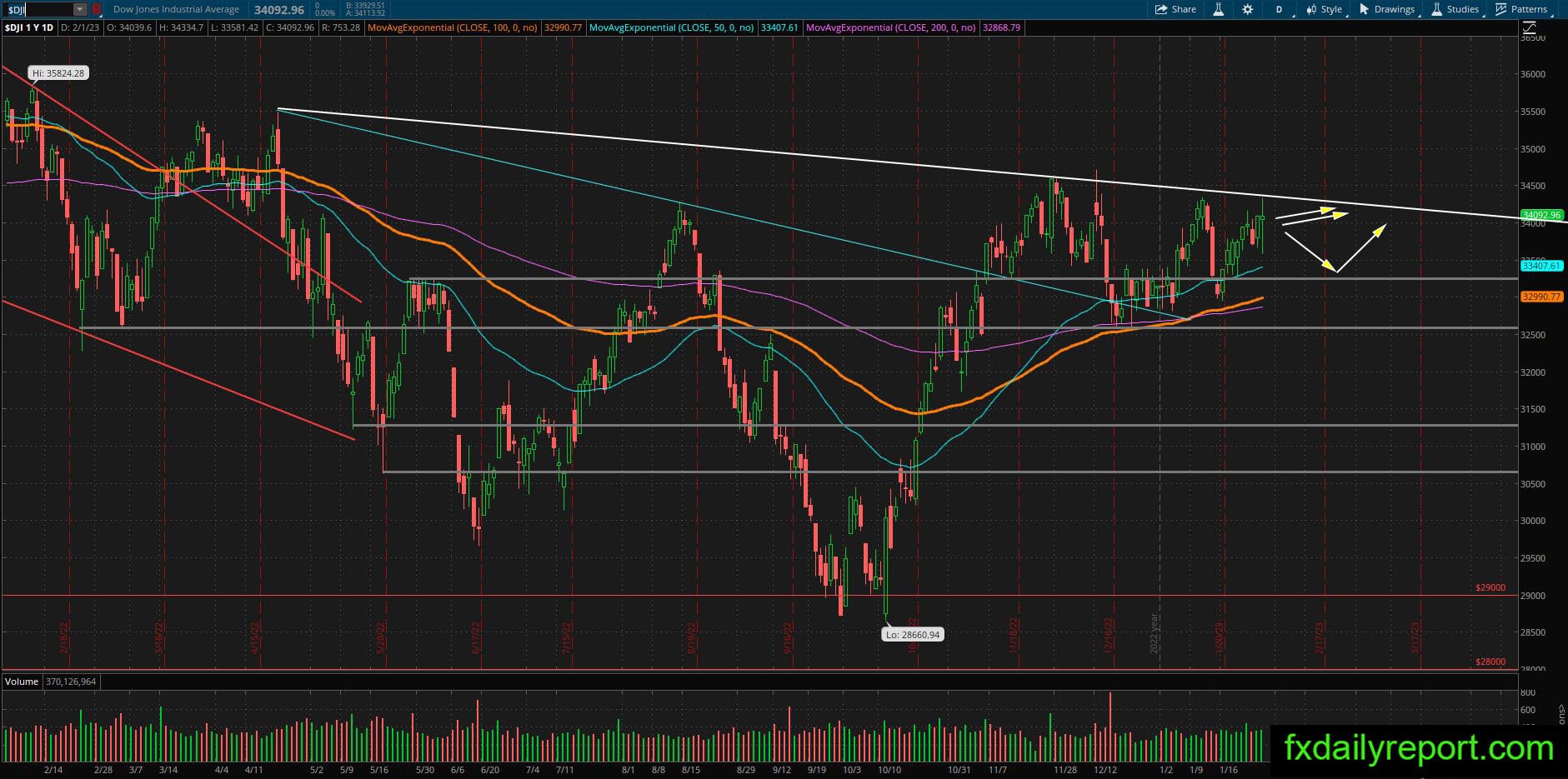Select the 50-period MovAvgExponential study label

pos(672,27)
